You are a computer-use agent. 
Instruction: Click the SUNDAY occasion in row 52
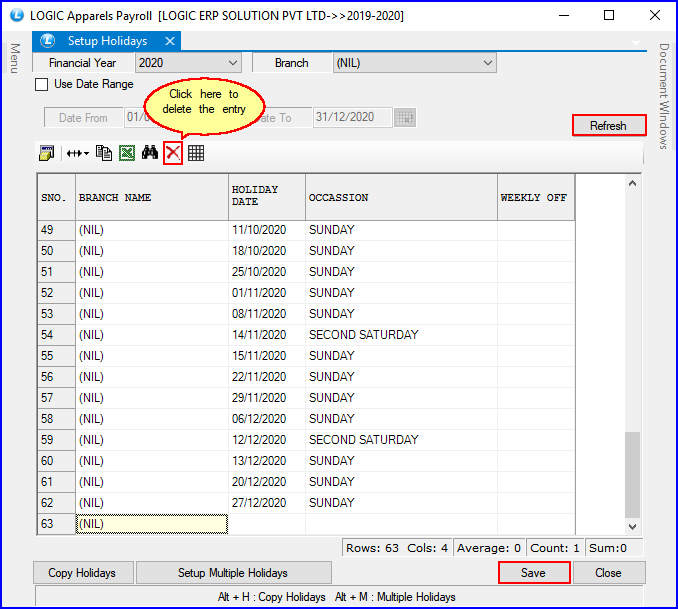coord(401,293)
